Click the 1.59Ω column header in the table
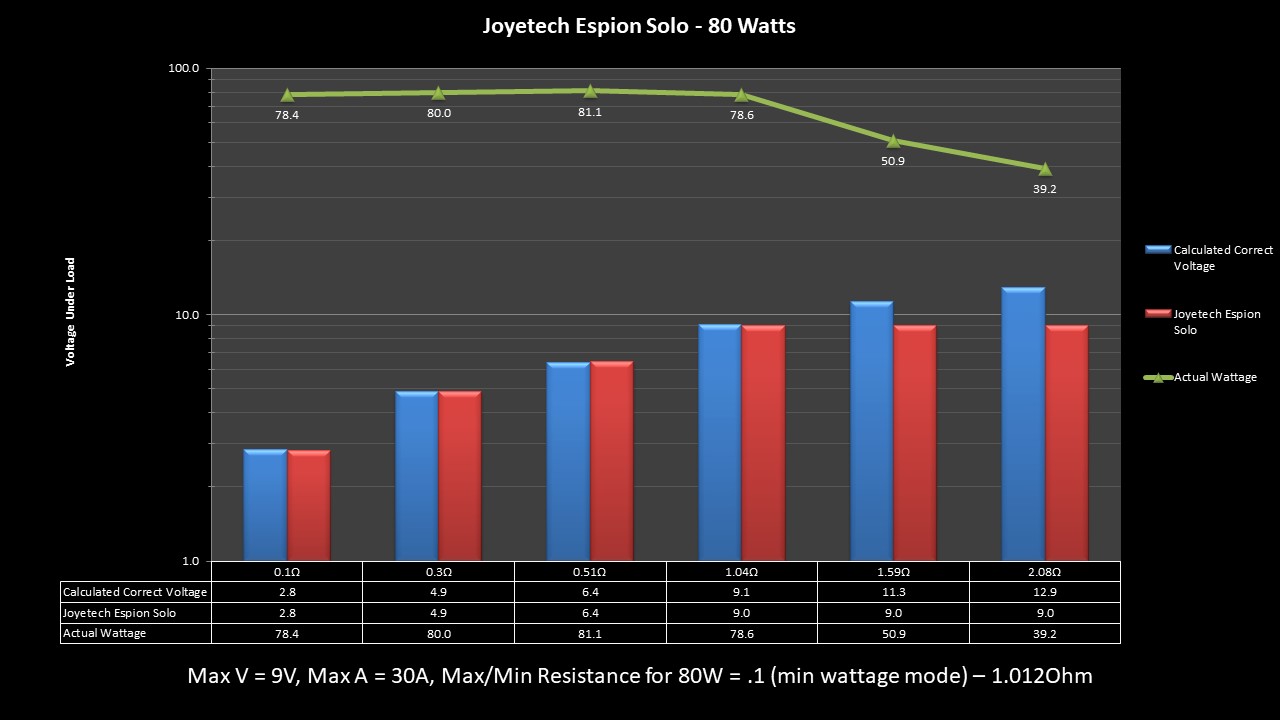This screenshot has height=720, width=1280. tap(893, 572)
